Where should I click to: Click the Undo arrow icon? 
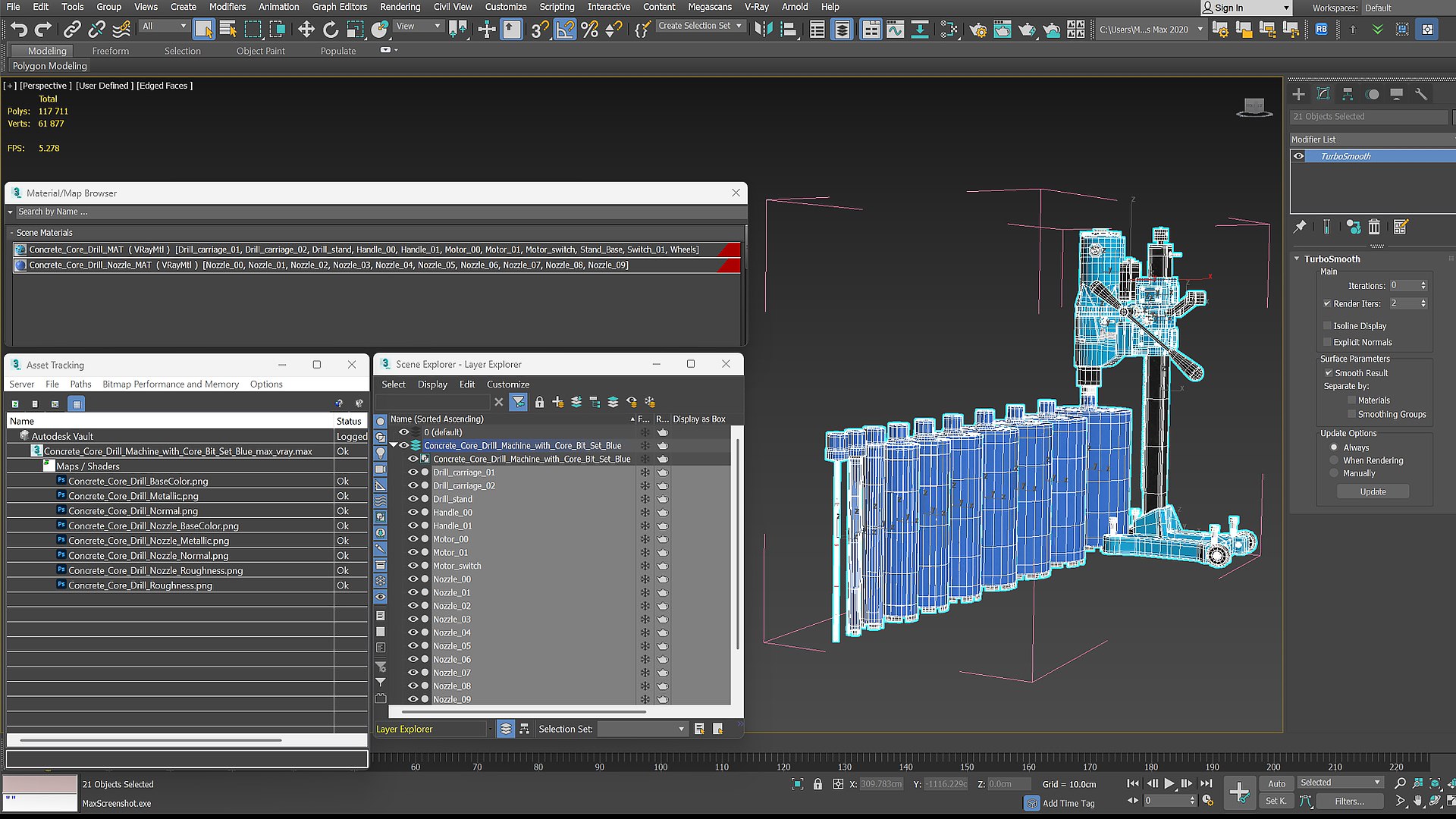coord(19,30)
